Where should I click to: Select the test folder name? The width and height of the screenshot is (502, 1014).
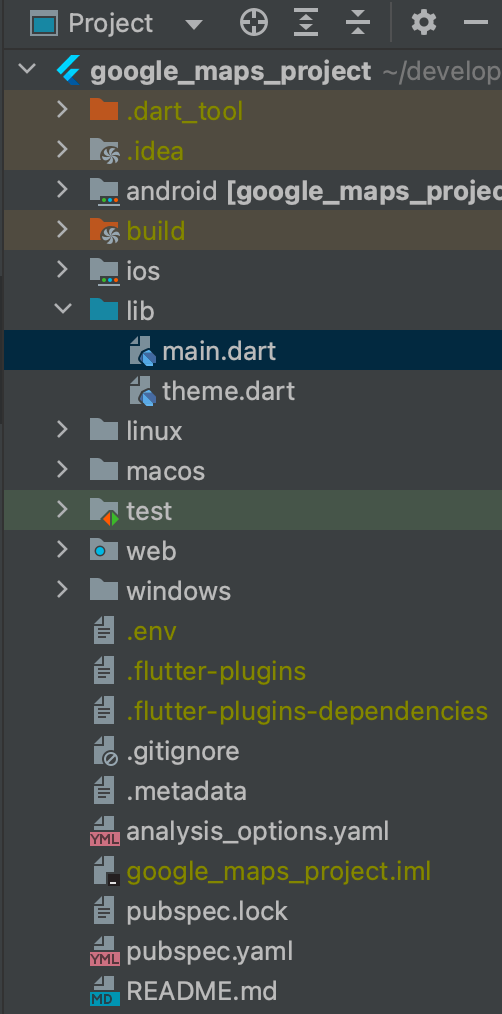click(x=149, y=512)
